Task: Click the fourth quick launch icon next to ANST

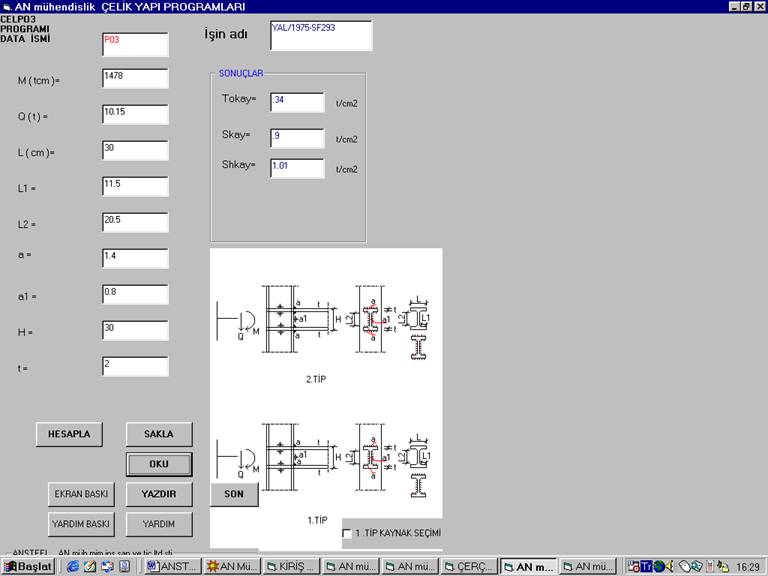Action: tap(124, 567)
